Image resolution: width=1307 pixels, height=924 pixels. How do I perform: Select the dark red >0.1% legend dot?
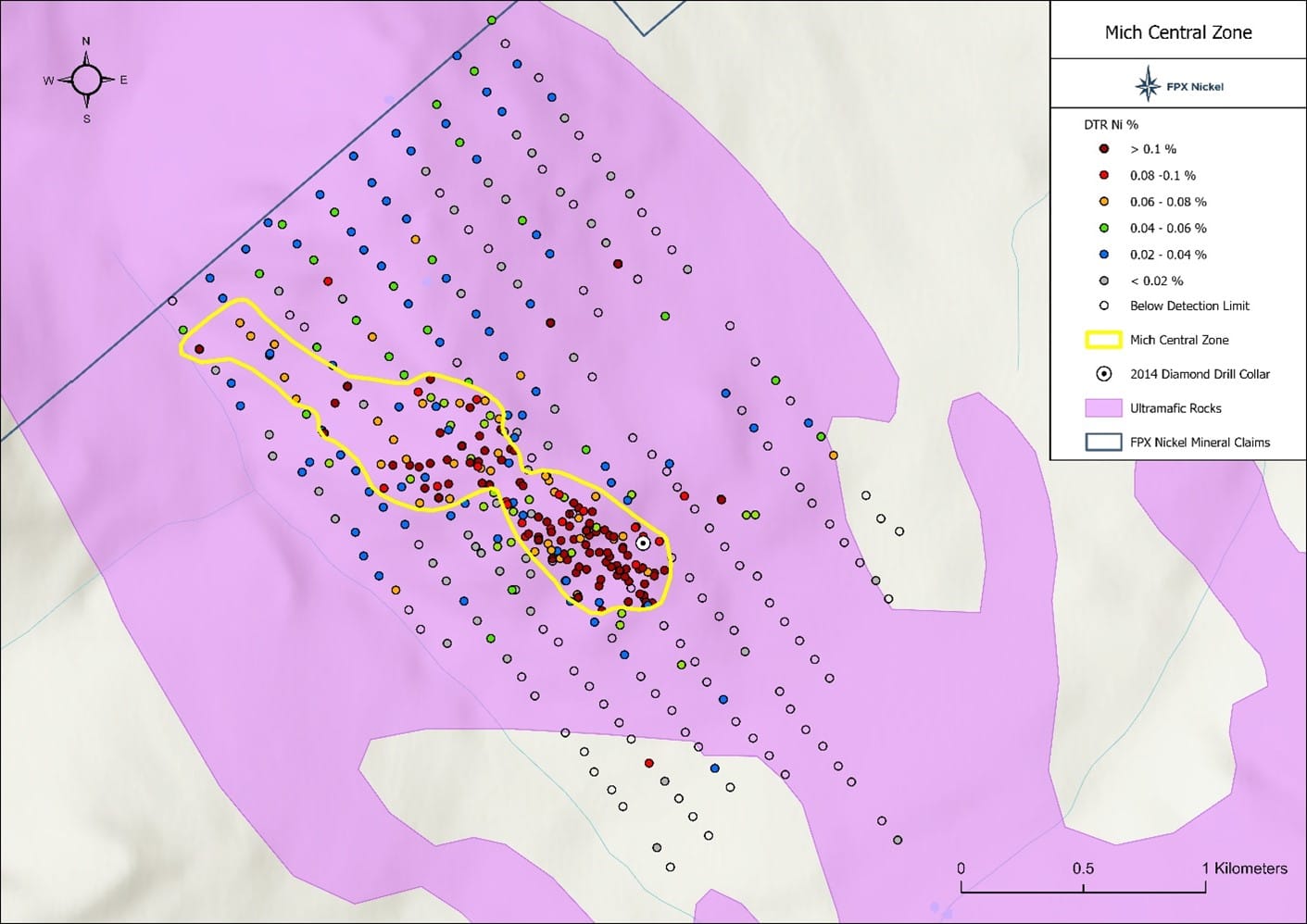click(1103, 148)
